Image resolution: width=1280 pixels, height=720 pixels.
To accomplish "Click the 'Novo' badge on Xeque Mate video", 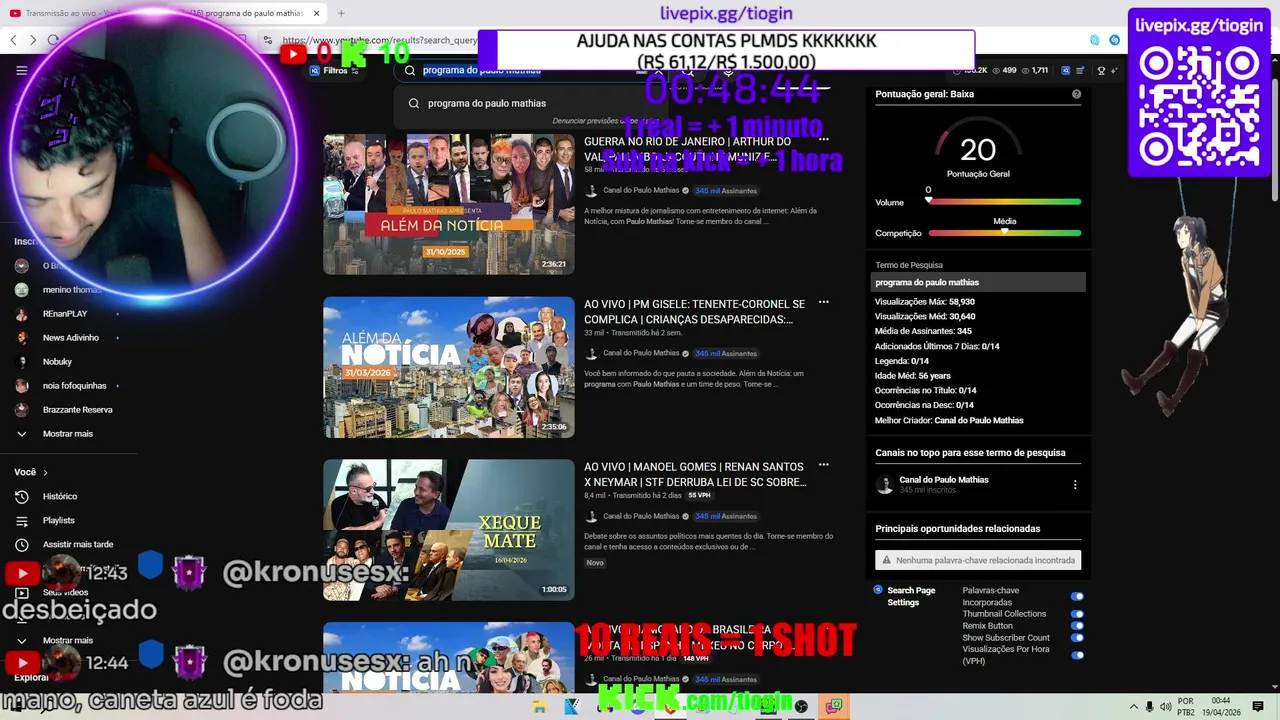I will [x=595, y=563].
